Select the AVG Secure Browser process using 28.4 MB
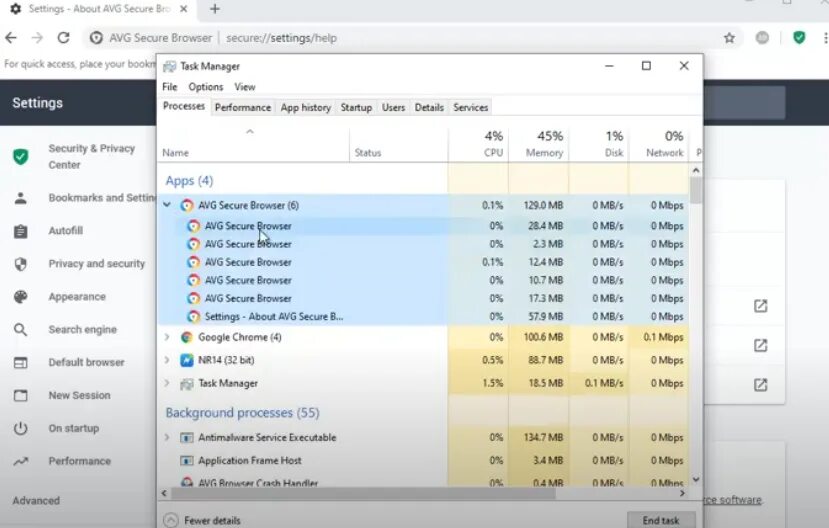 click(423, 226)
